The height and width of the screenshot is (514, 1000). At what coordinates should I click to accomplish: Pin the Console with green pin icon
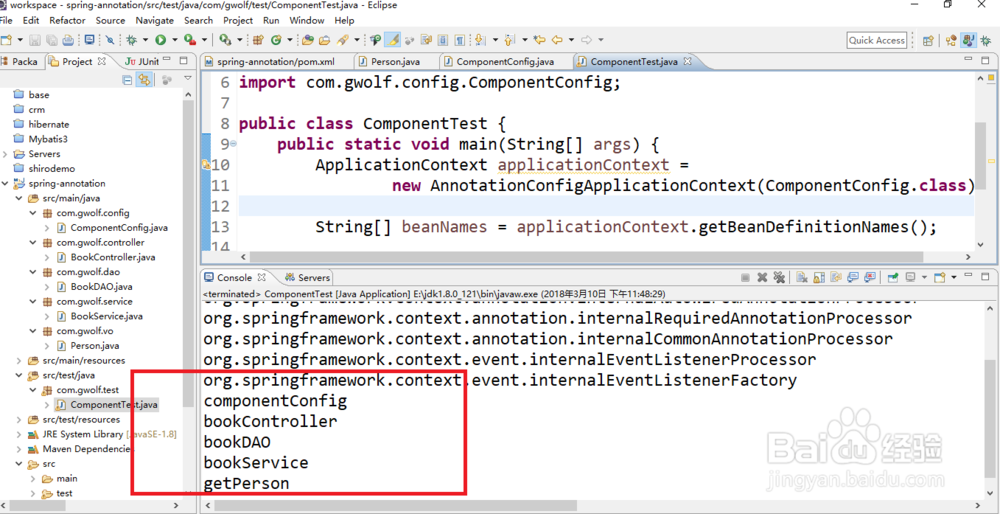click(x=893, y=277)
